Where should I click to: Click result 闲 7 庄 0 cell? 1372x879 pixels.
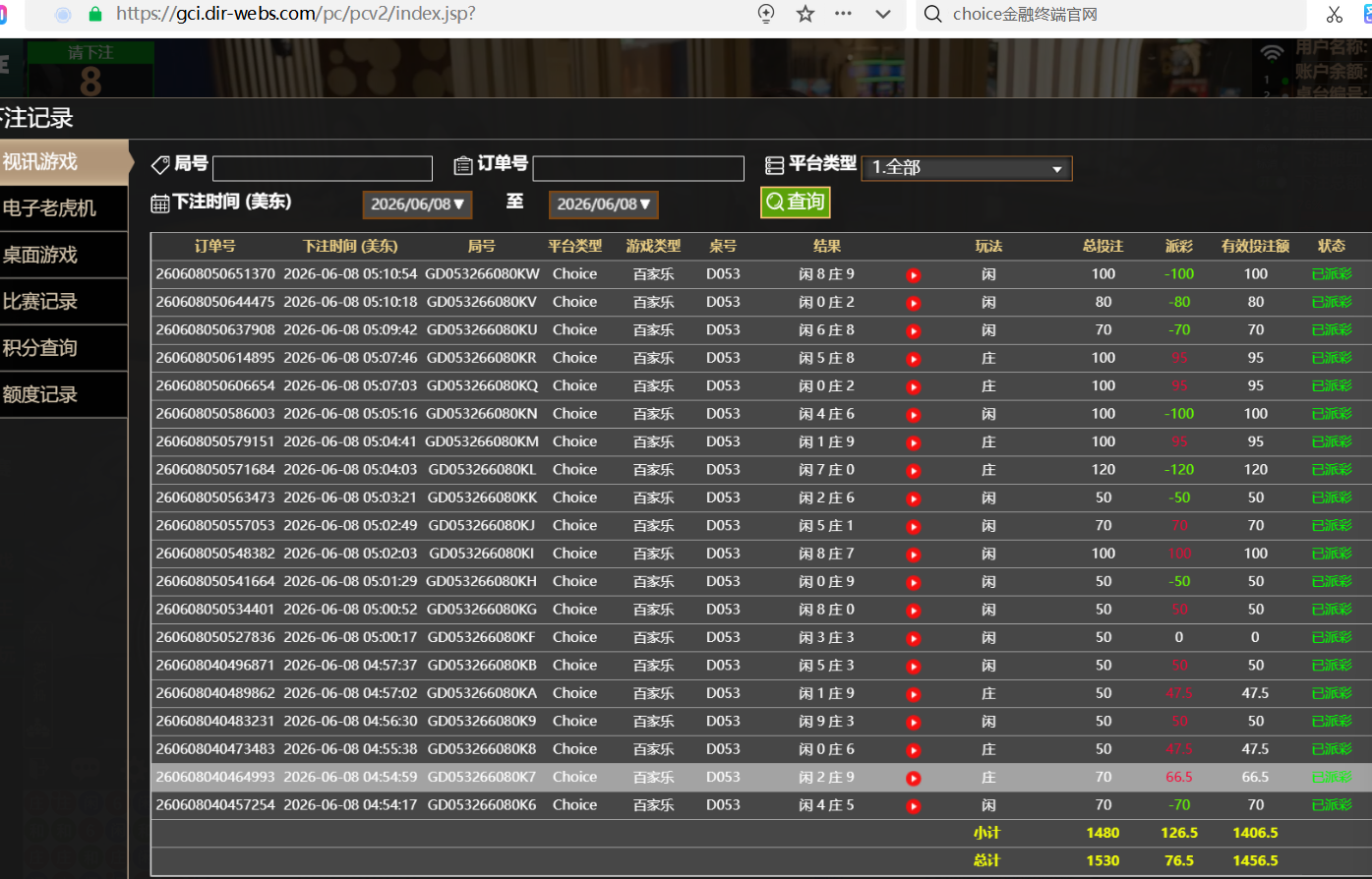[827, 470]
